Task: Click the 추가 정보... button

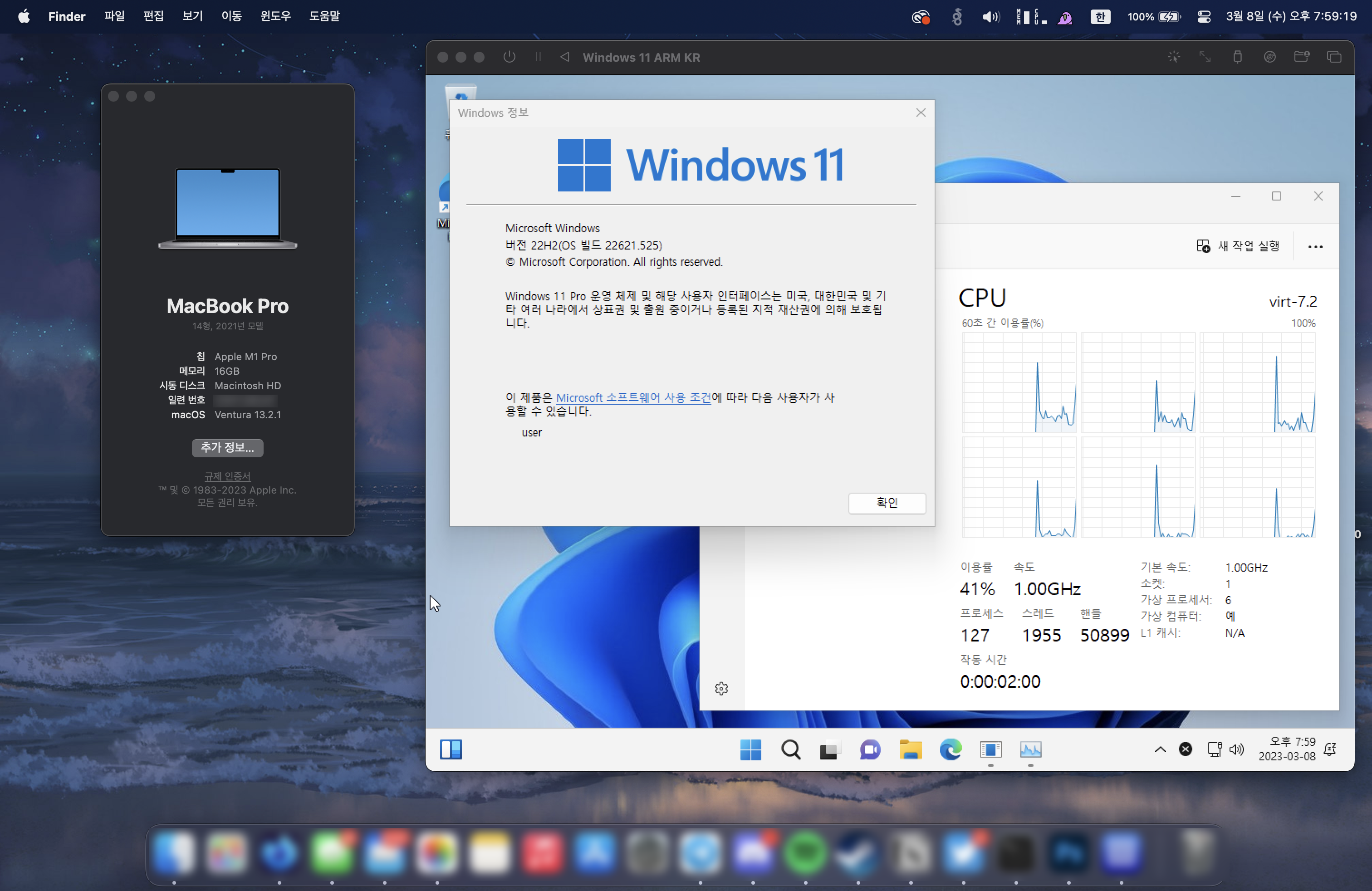Action: (x=227, y=447)
